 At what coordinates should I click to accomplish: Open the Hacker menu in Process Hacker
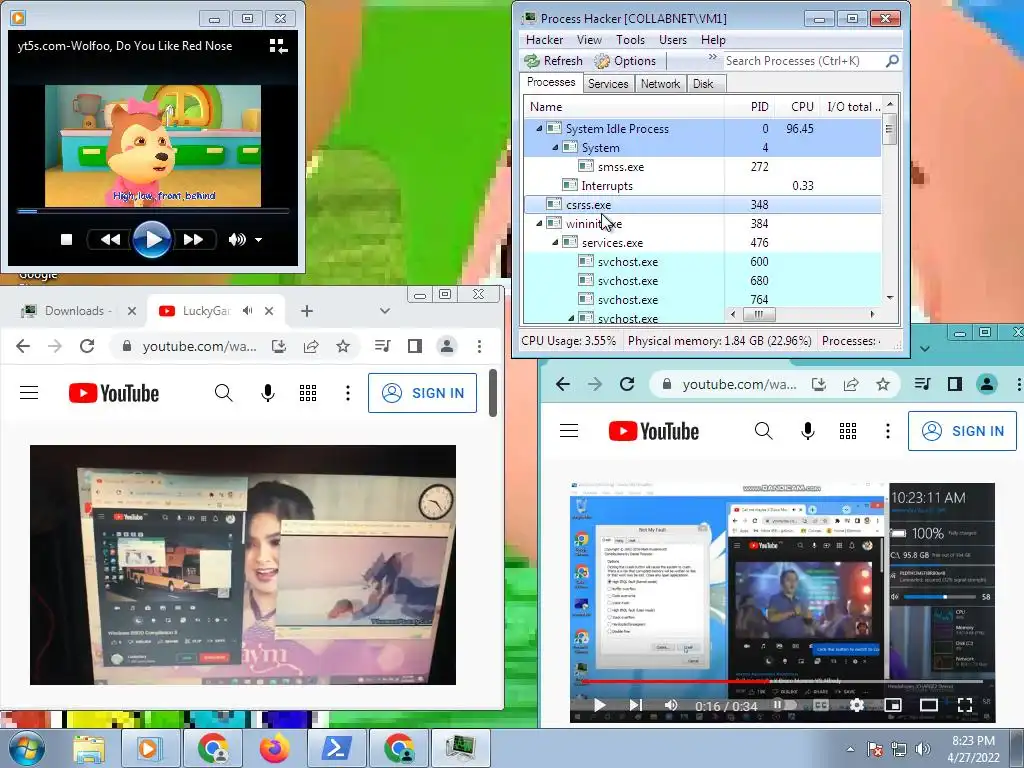tap(544, 40)
